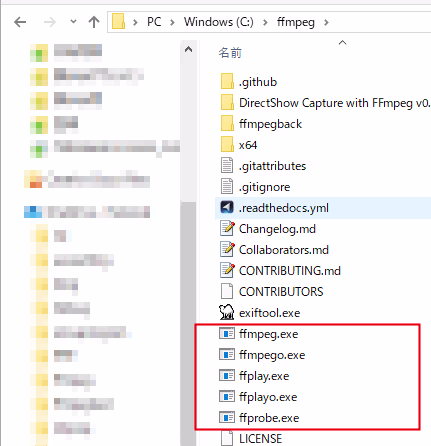Image resolution: width=431 pixels, height=446 pixels.
Task: Select the file name Changelog.md
Action: pyautogui.click(x=277, y=229)
